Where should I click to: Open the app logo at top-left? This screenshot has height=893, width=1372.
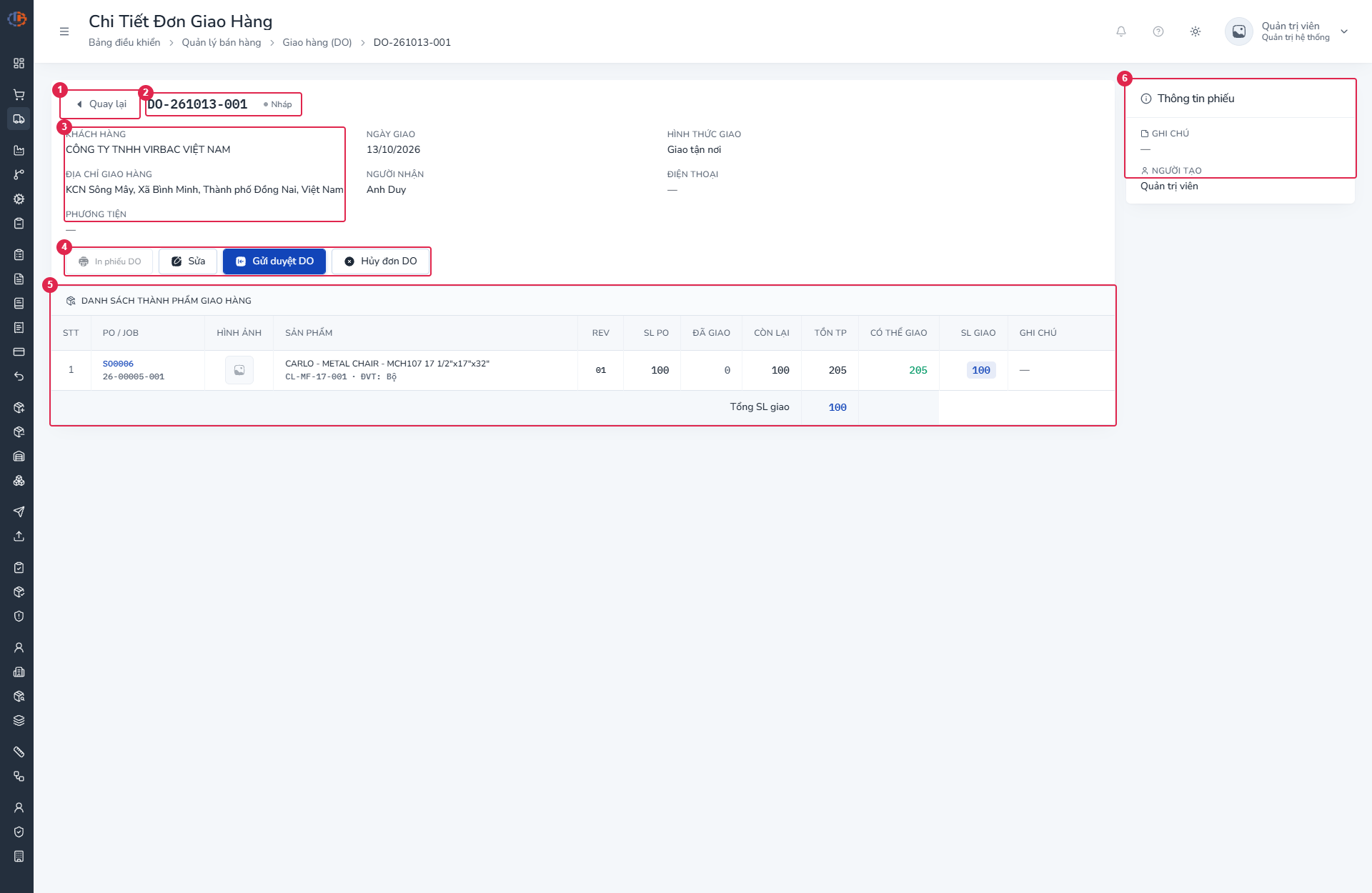pyautogui.click(x=17, y=19)
